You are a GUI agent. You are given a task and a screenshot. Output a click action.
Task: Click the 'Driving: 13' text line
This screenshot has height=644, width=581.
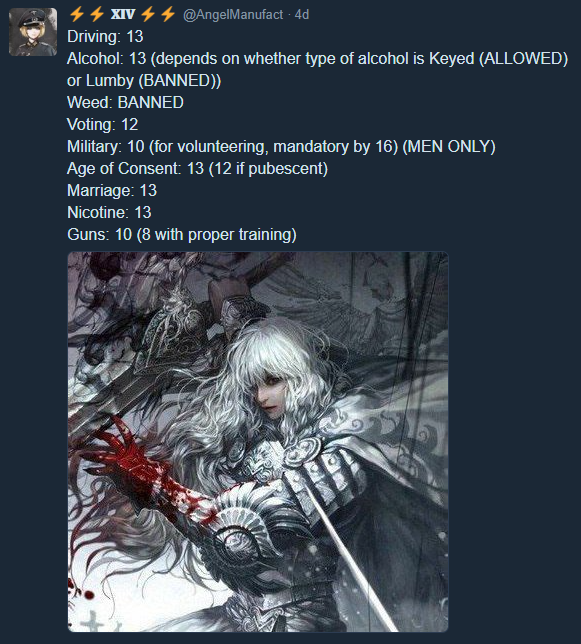click(x=105, y=37)
